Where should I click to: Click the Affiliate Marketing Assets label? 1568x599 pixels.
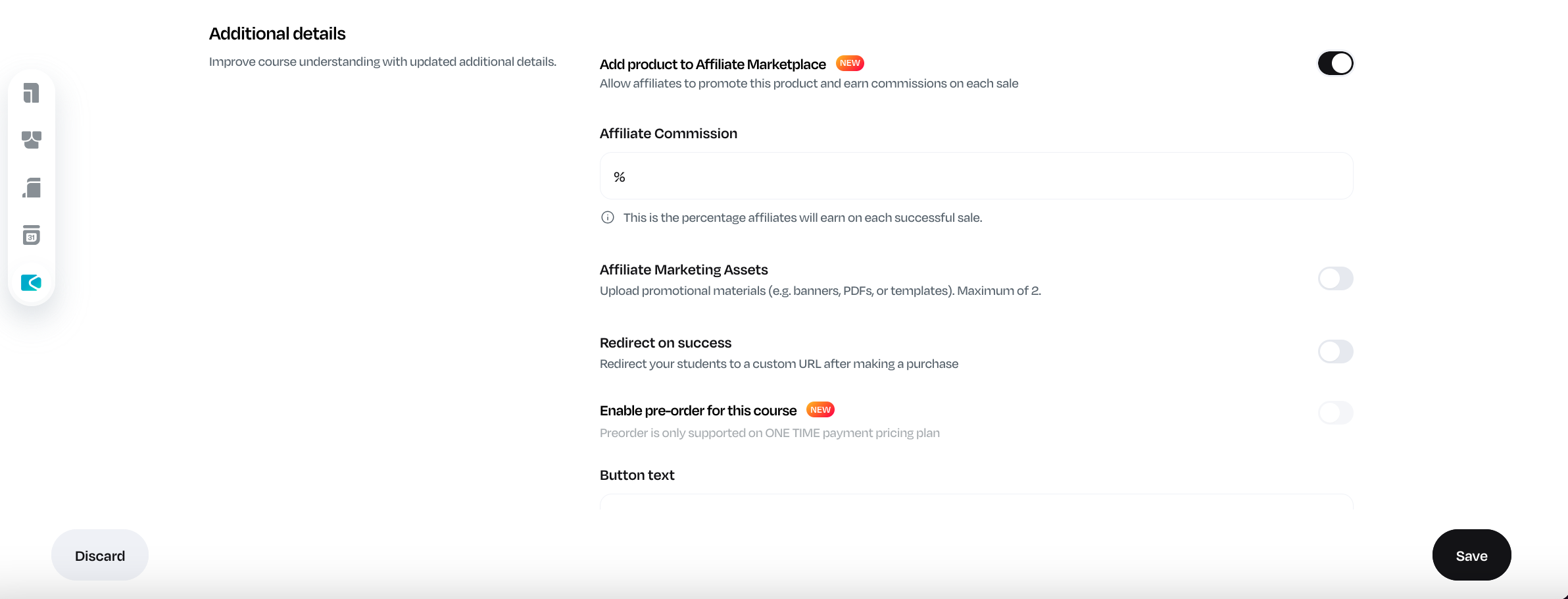click(x=683, y=270)
